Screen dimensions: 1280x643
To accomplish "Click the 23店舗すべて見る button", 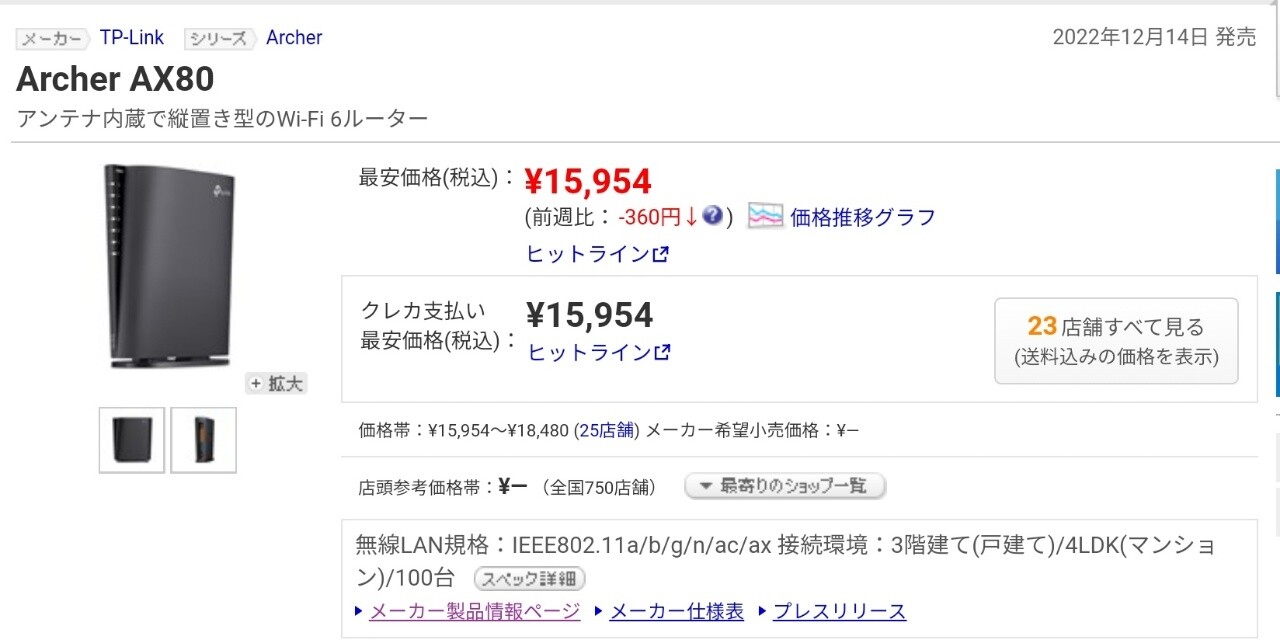I will coord(1116,341).
